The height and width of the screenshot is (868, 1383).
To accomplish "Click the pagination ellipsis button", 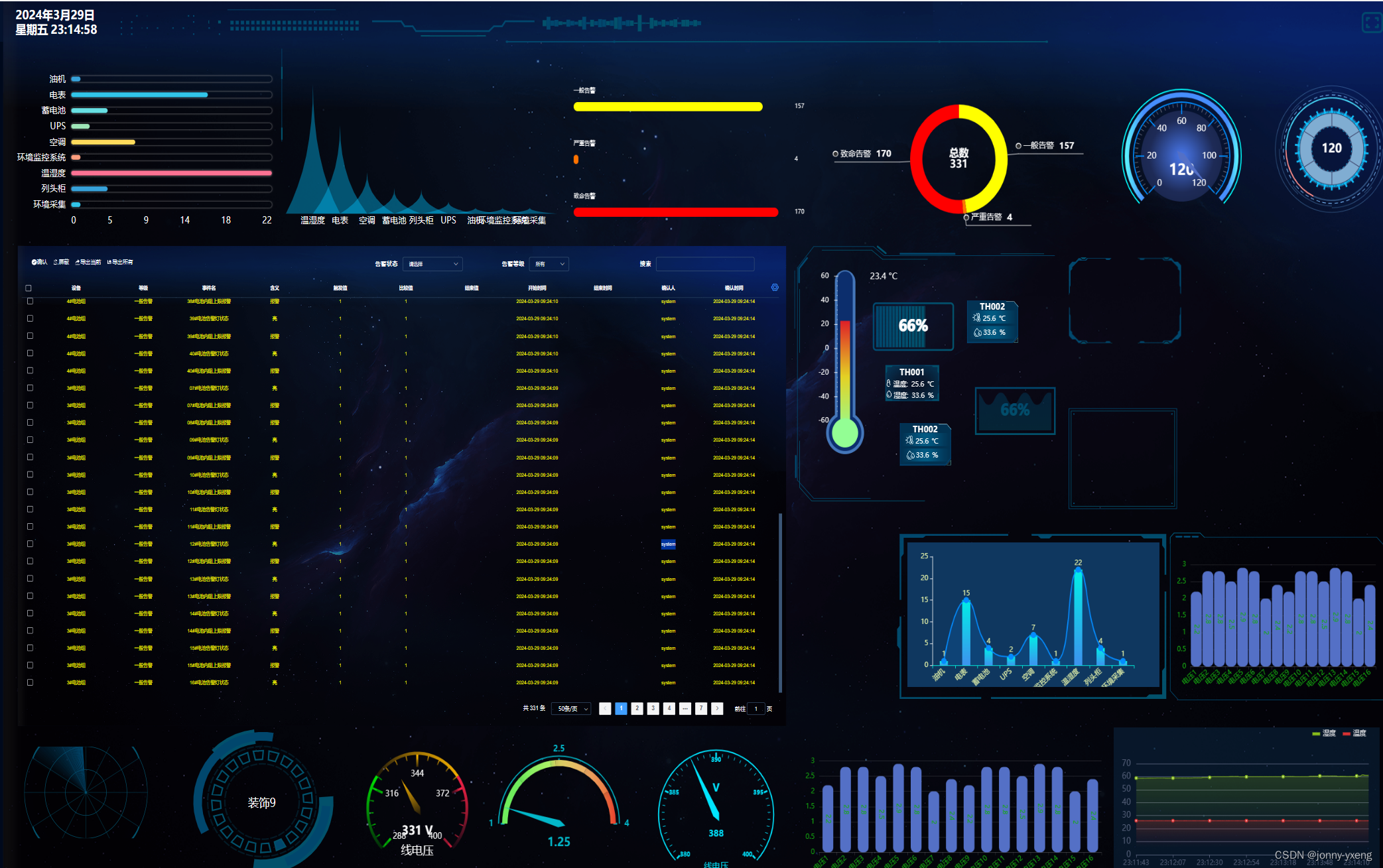I will click(x=685, y=708).
